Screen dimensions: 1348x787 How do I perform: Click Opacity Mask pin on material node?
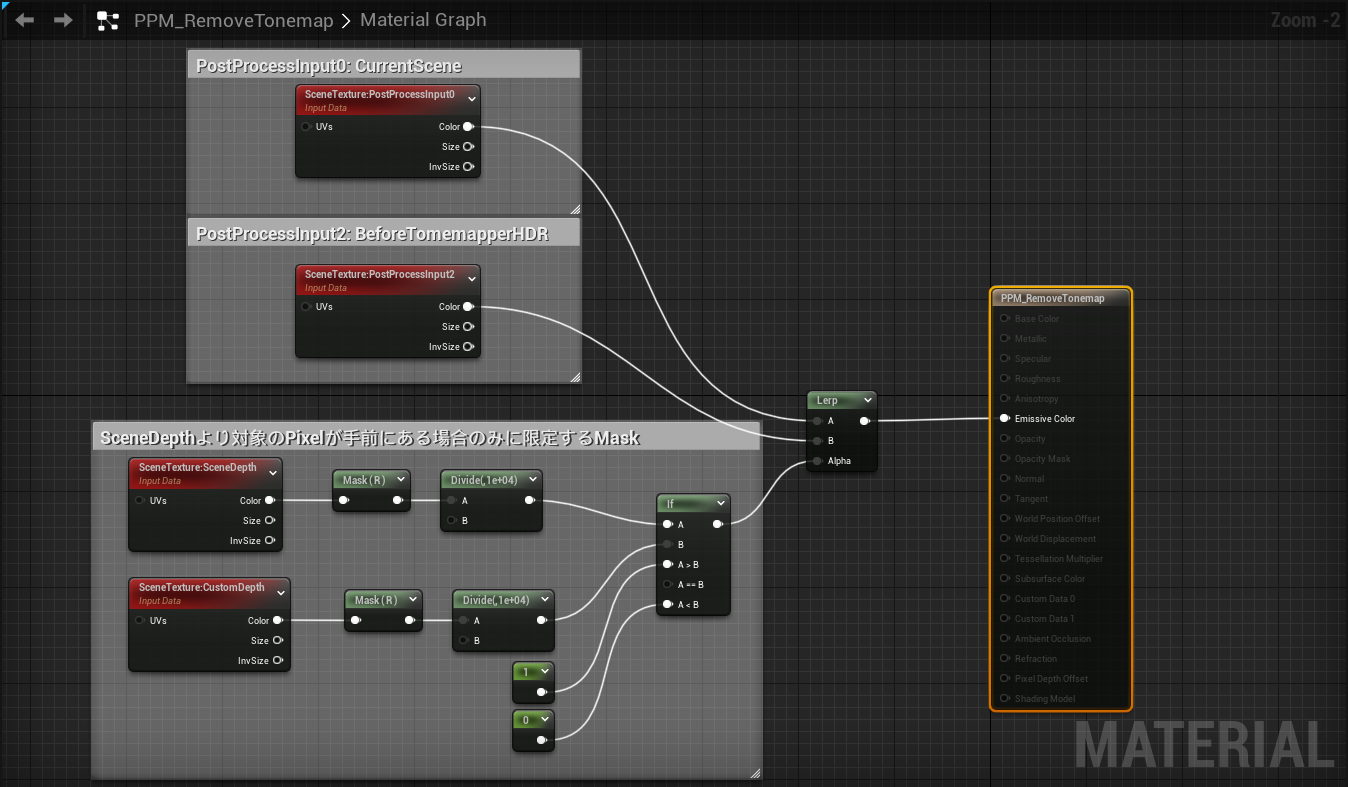(1005, 459)
